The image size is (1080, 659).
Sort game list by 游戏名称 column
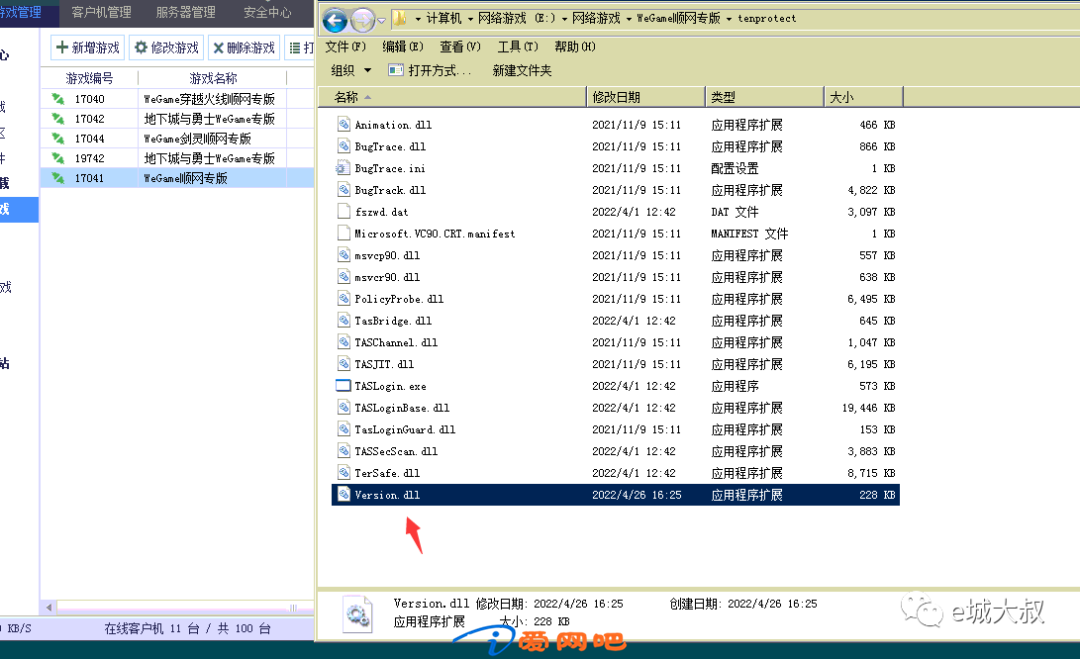pyautogui.click(x=213, y=78)
